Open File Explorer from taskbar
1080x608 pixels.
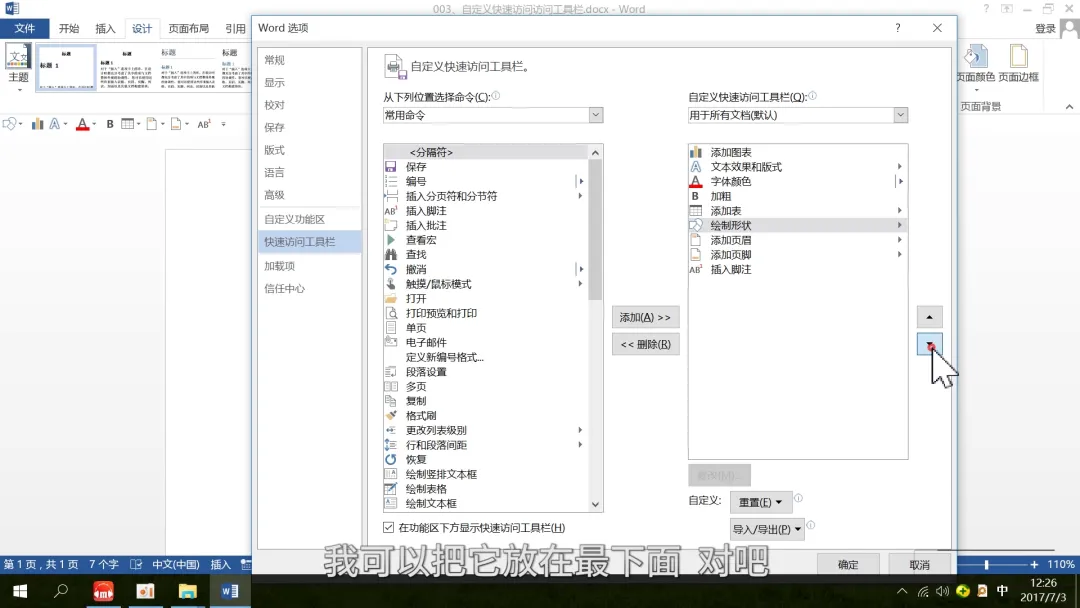[x=187, y=591]
